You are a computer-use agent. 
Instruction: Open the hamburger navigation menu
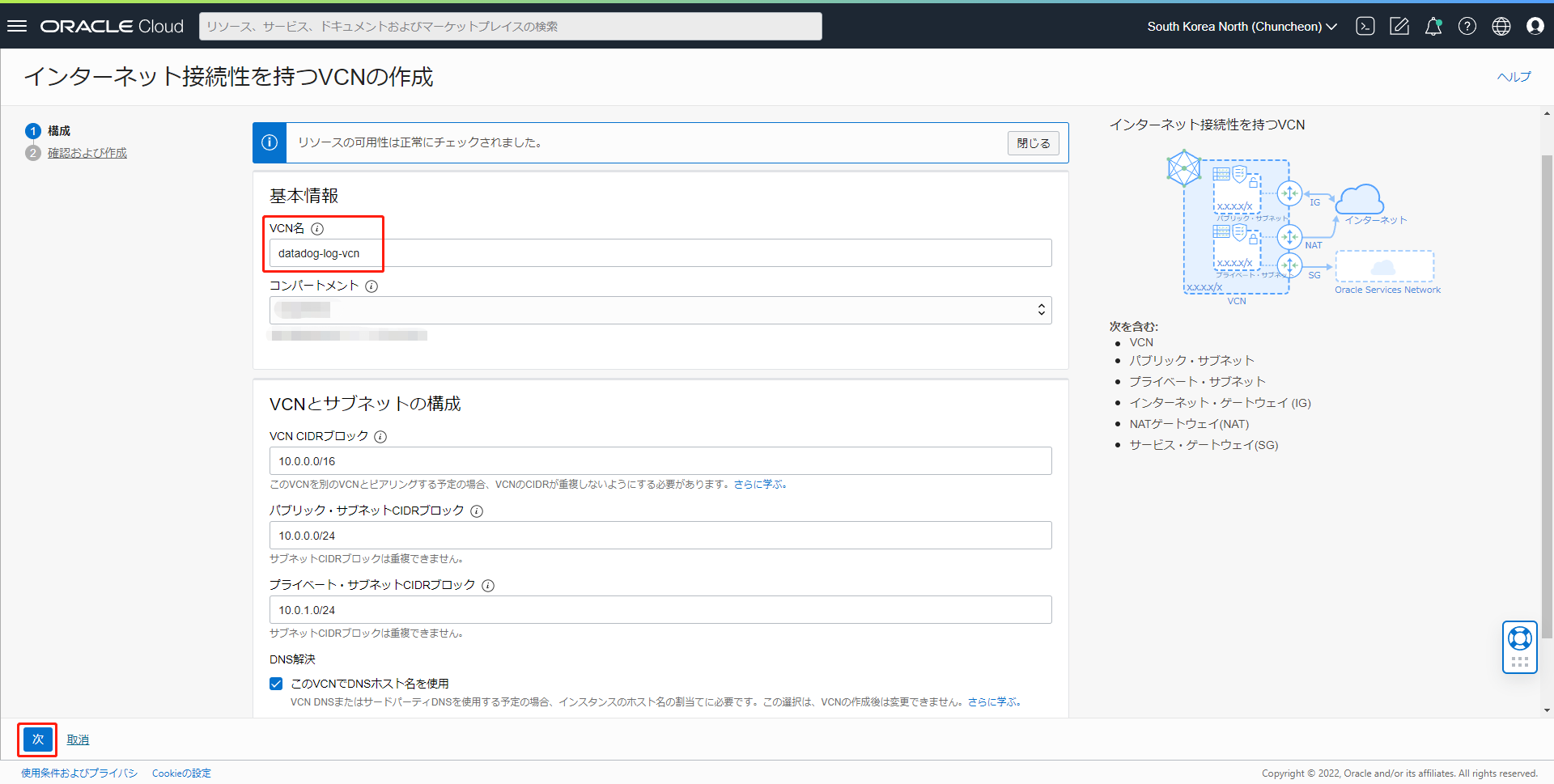point(17,26)
